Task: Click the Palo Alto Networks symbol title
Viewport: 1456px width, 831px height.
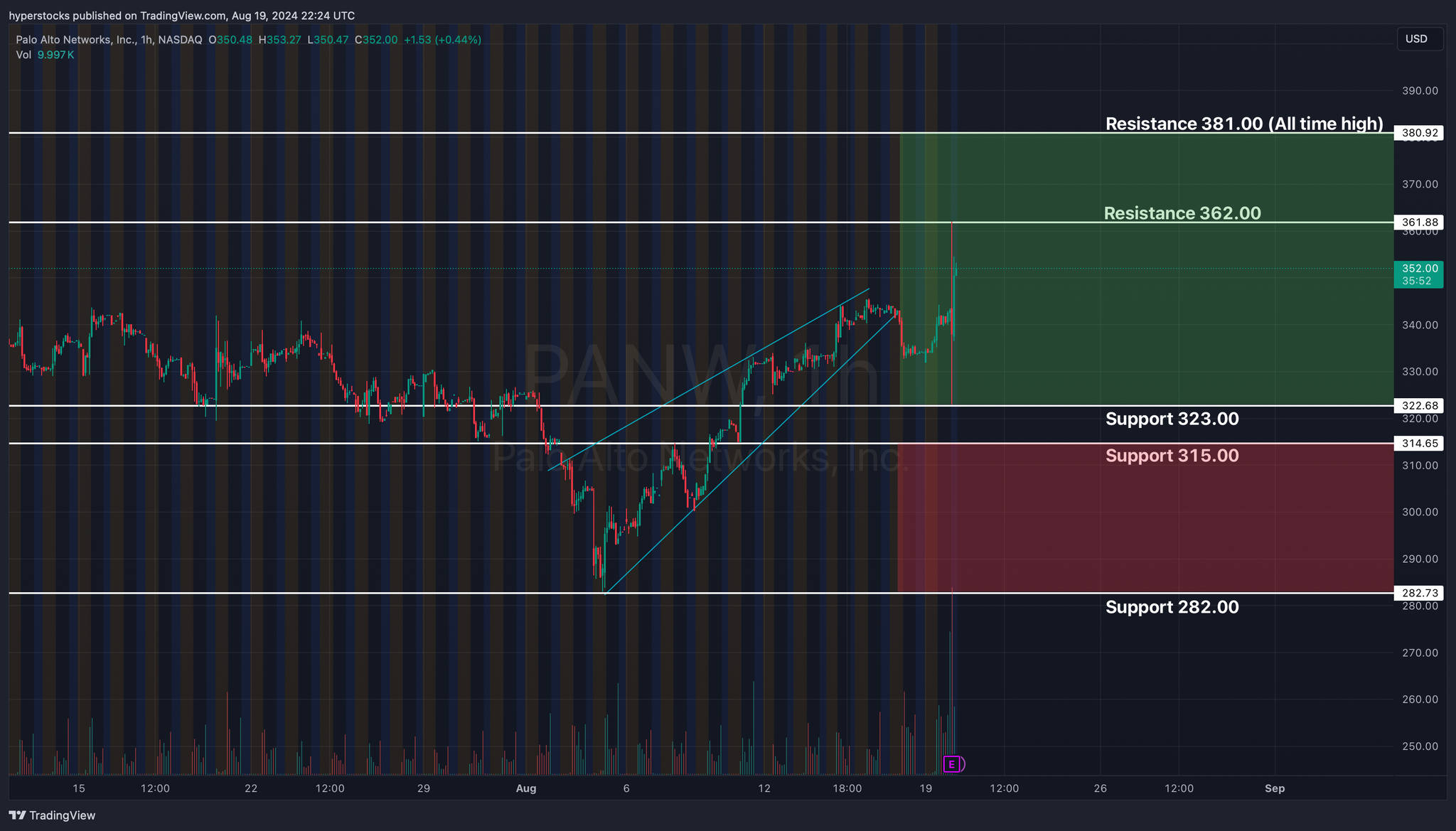Action: 109,40
